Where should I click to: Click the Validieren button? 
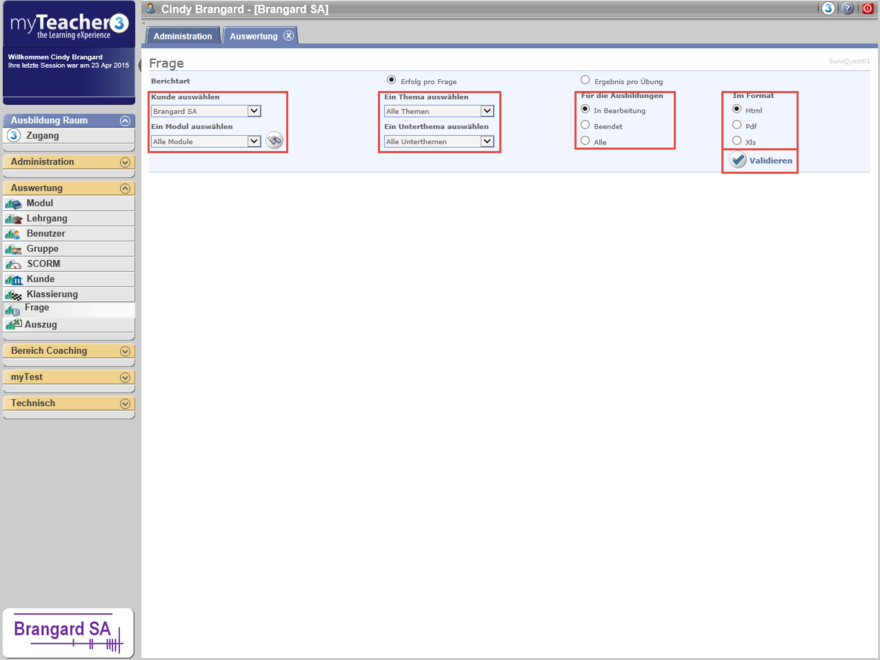761,160
